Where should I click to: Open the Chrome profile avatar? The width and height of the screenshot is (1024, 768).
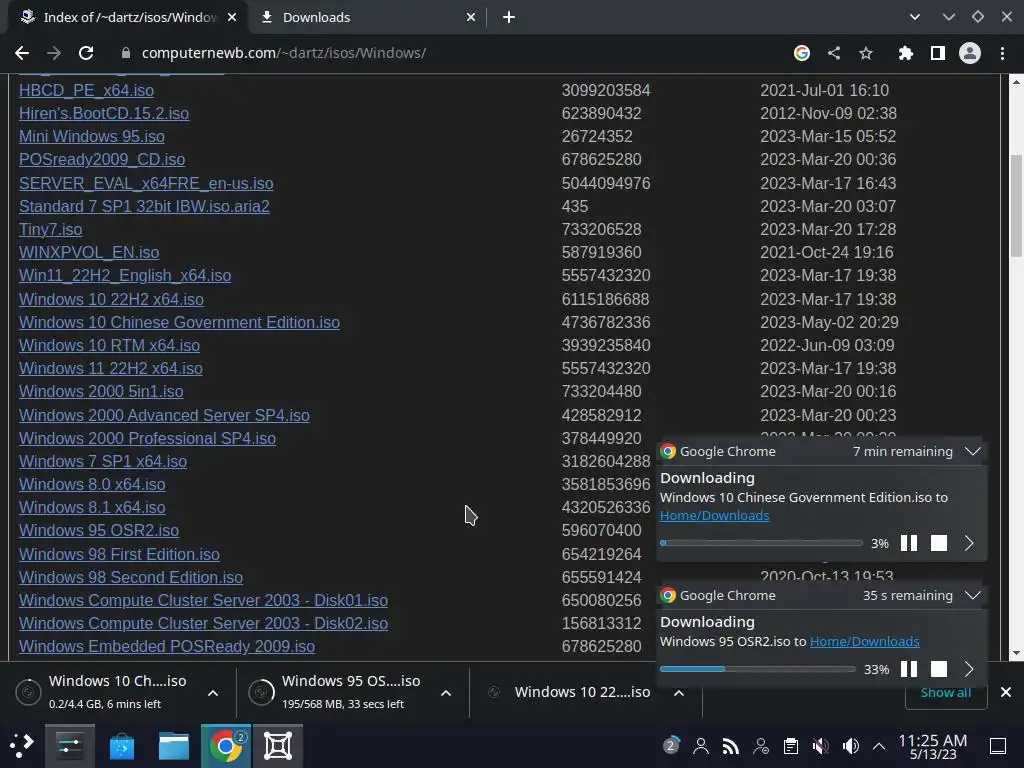pos(970,53)
